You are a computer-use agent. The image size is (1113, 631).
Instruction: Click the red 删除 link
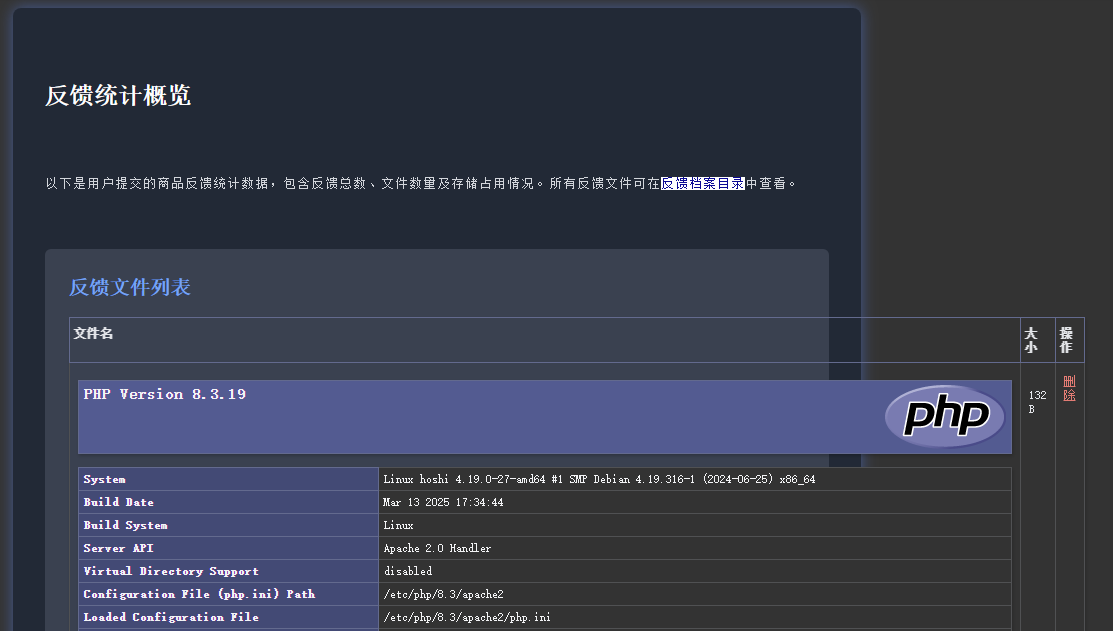[1069, 388]
